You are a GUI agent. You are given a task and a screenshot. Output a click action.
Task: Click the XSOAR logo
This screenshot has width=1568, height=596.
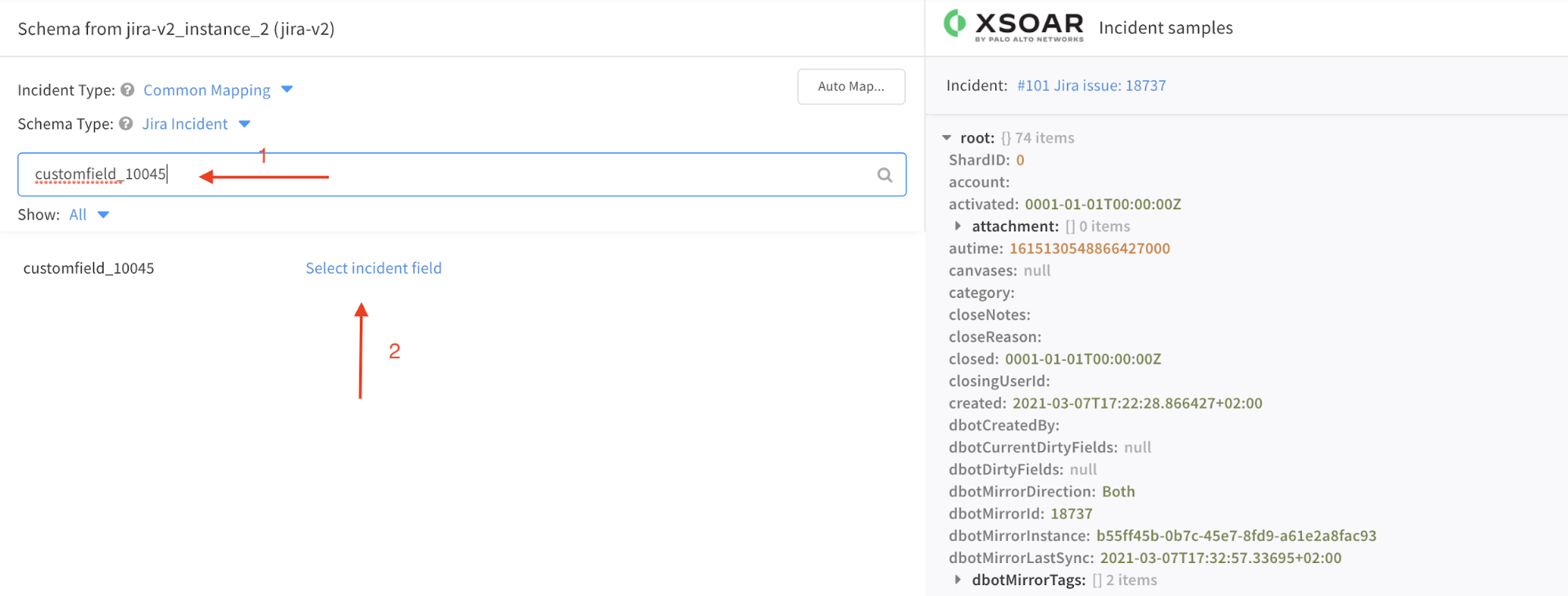(x=1013, y=26)
